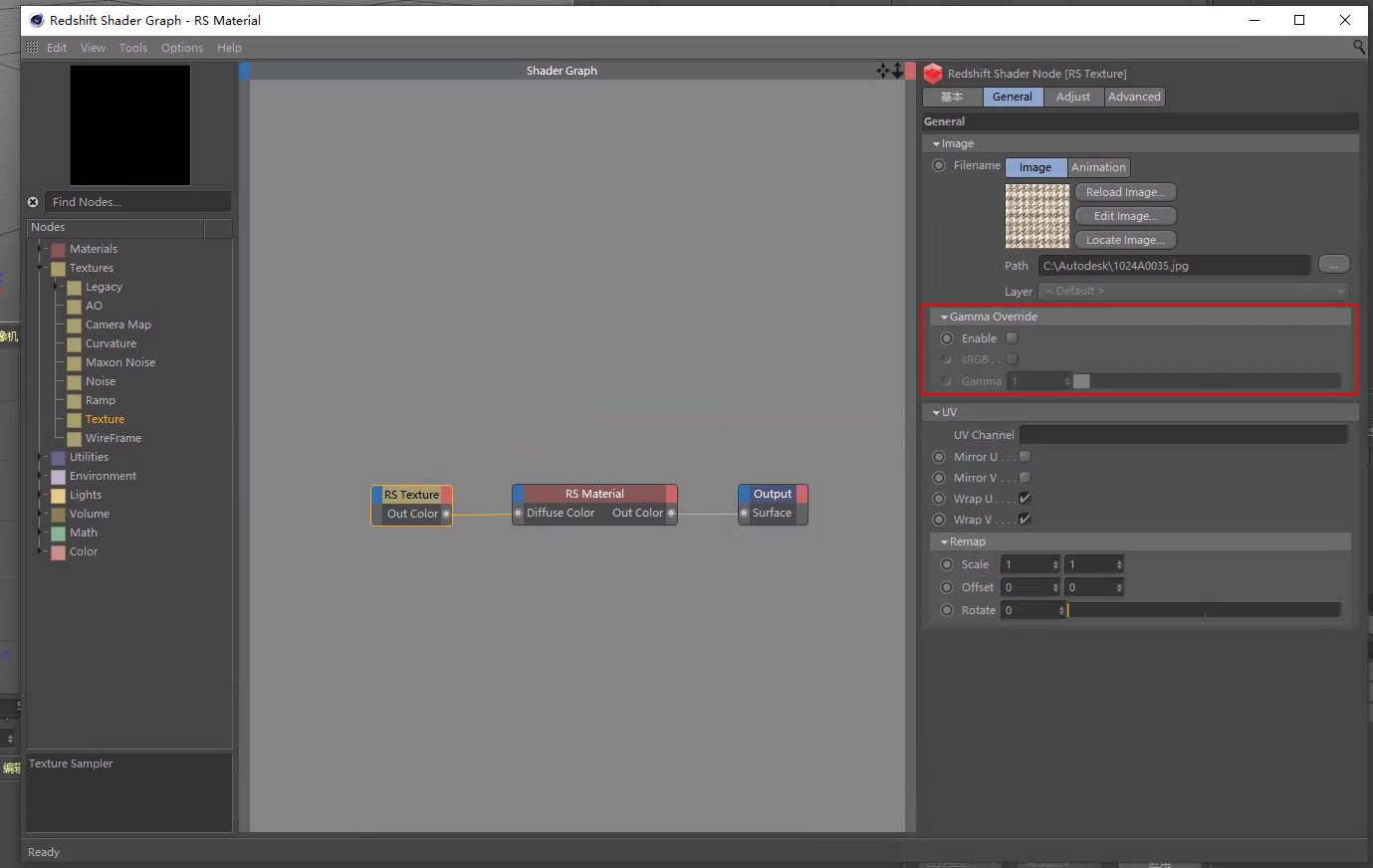This screenshot has width=1373, height=868.
Task: Click the WireFrame node icon
Action: click(x=75, y=439)
